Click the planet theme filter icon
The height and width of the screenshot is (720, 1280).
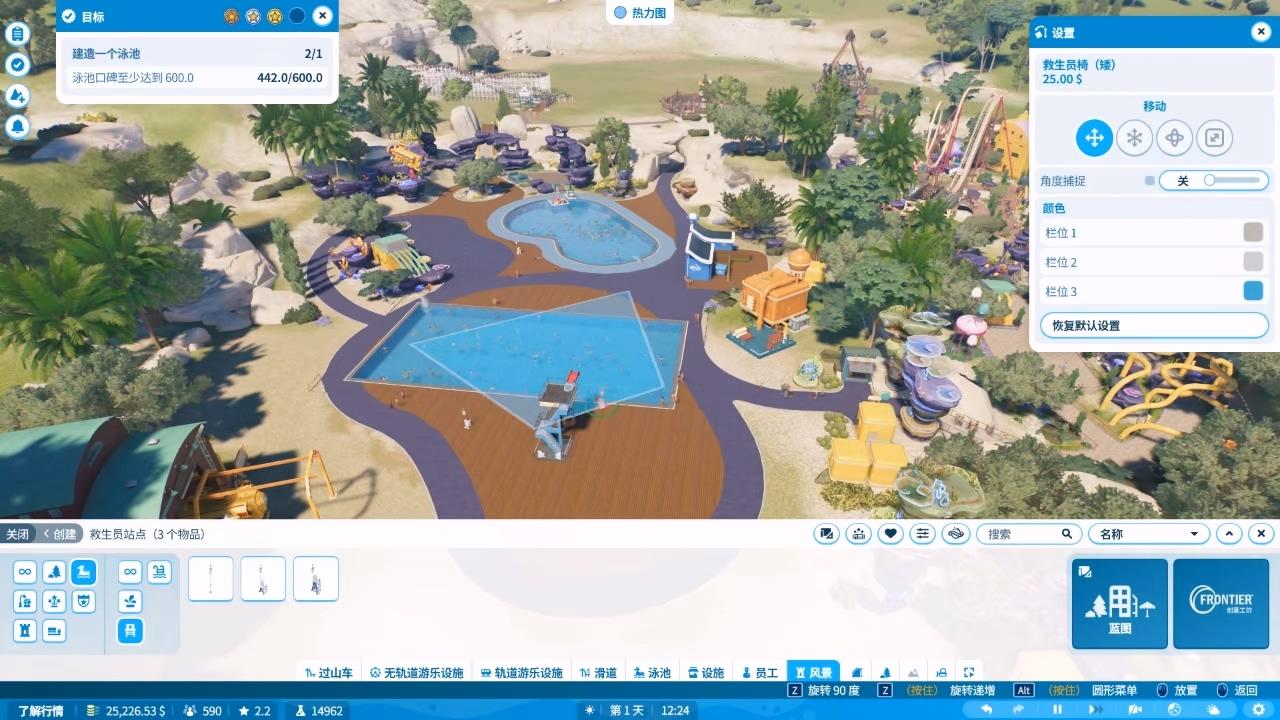point(955,534)
